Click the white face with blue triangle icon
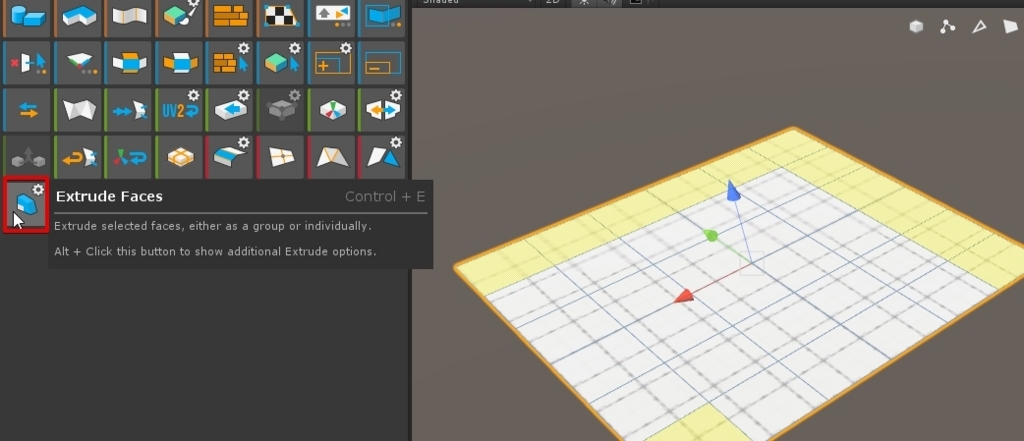The height and width of the screenshot is (441, 1024). point(383,157)
